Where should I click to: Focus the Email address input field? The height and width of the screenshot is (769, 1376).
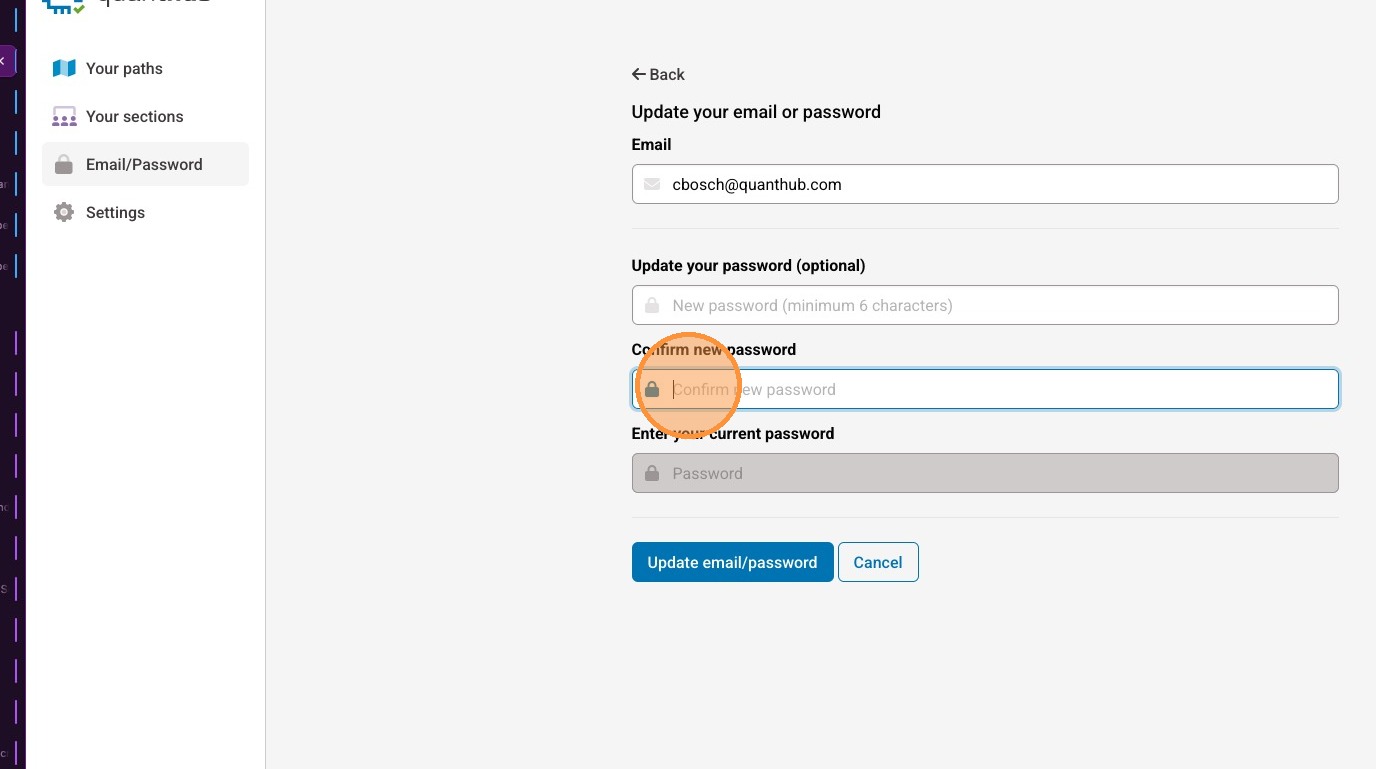point(1000,185)
